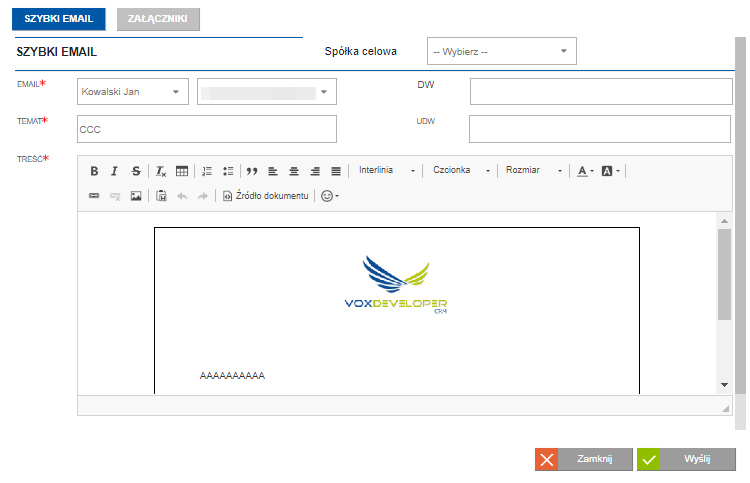
Task: Open the Rozmiar size dropdown
Action: click(534, 170)
